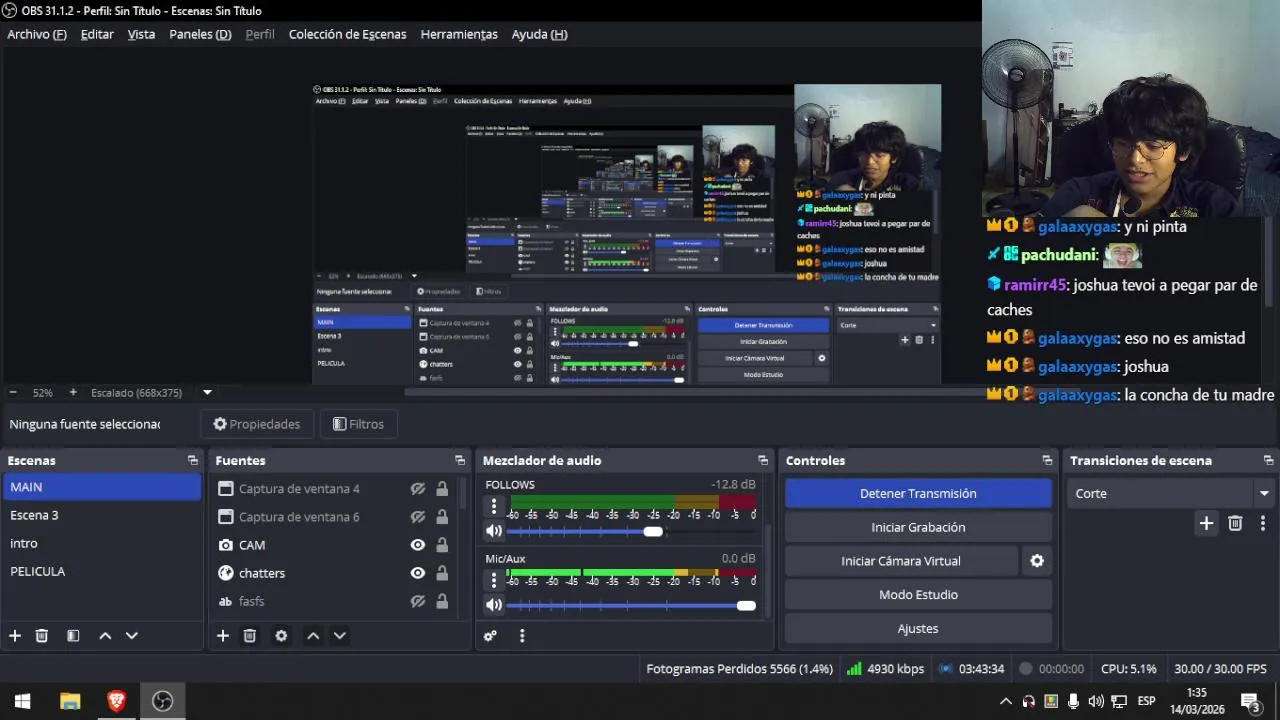
Task: Open advanced audio properties gear in mixer
Action: (490, 636)
